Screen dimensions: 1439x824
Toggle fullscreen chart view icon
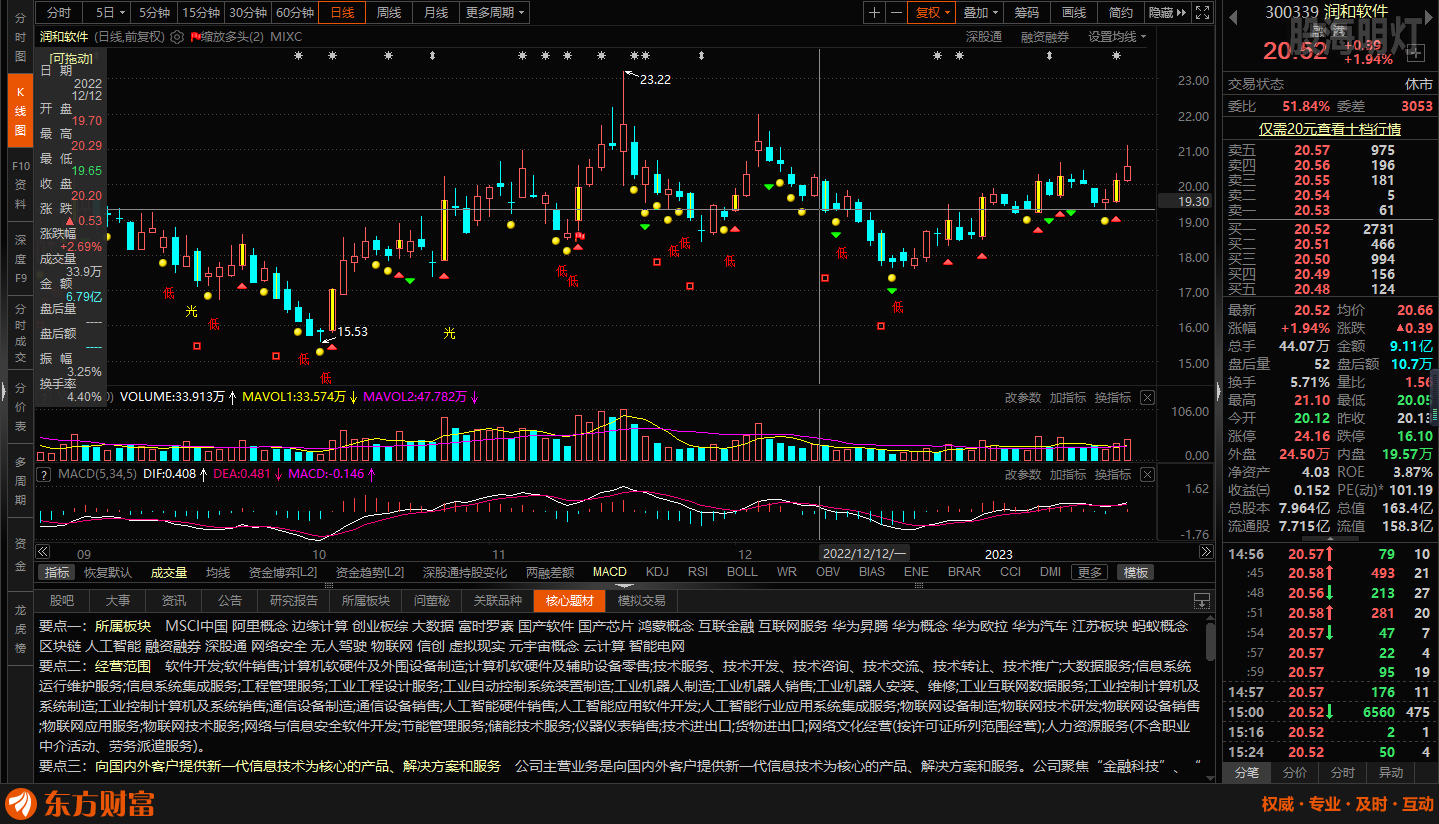pos(1205,13)
